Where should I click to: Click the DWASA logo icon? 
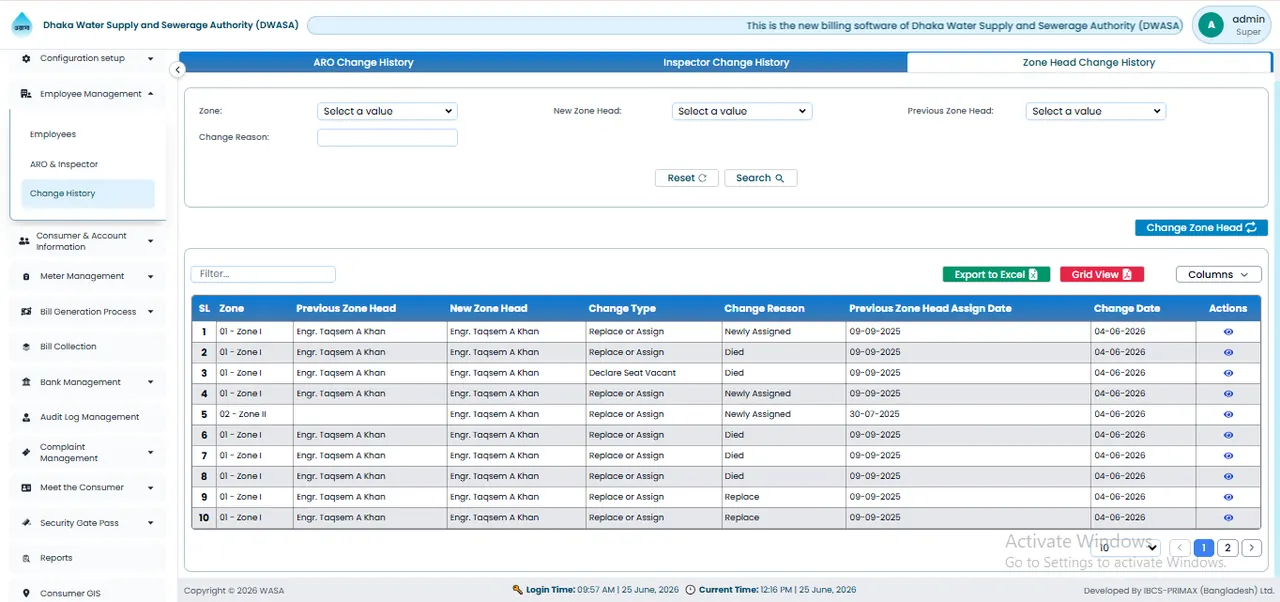[x=21, y=26]
